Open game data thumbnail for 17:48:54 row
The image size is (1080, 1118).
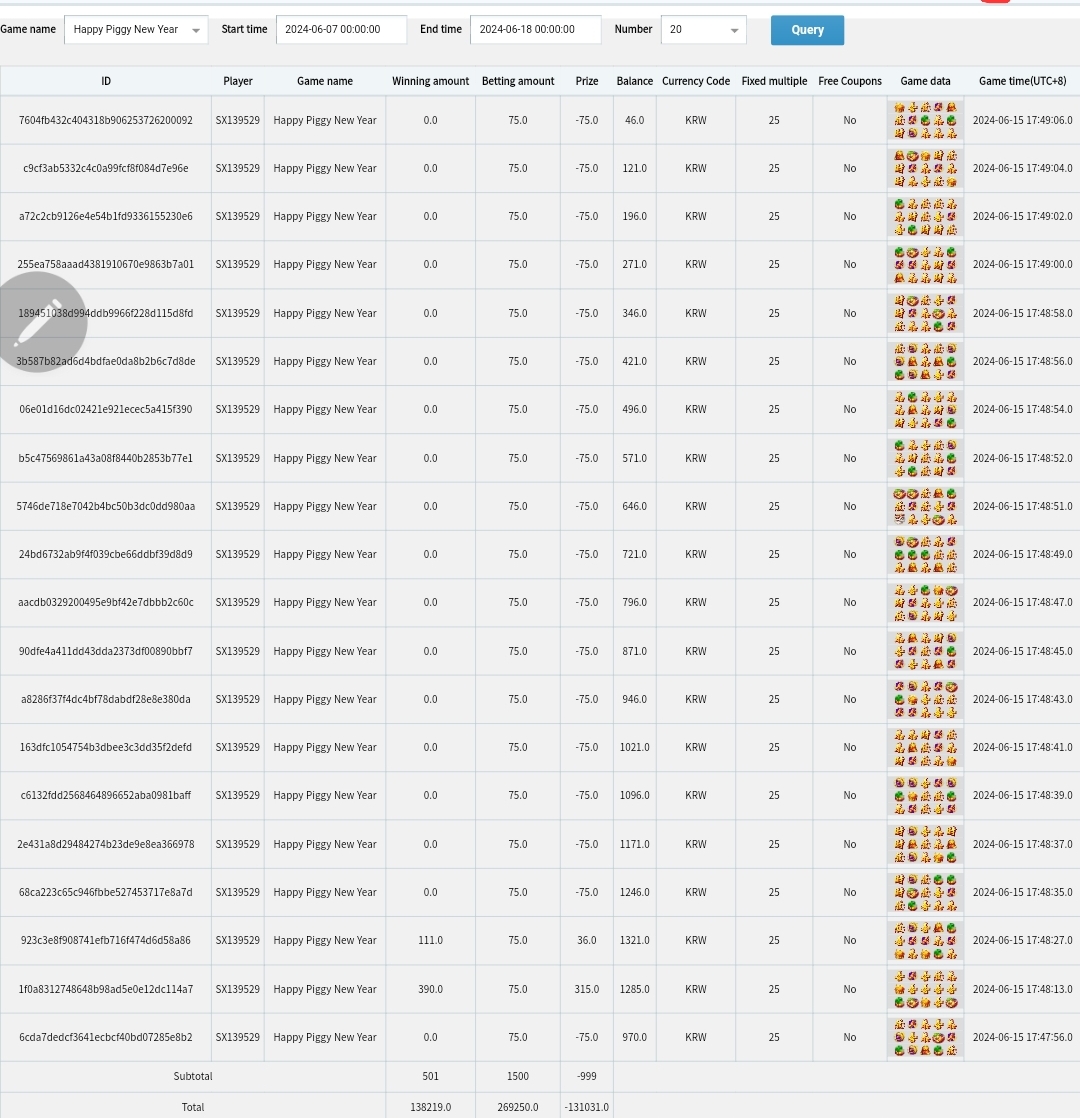coord(925,409)
